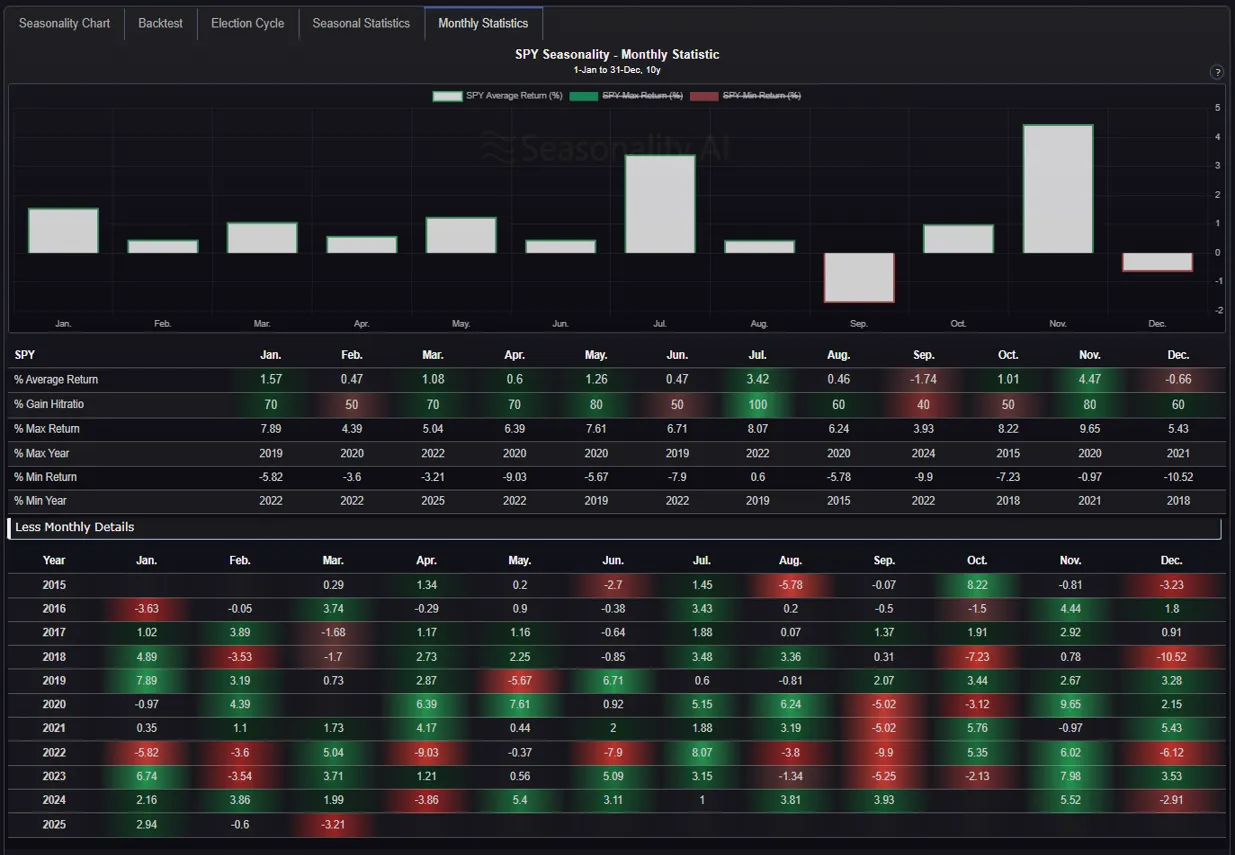Toggle SPY Max Return legend entry

627,96
